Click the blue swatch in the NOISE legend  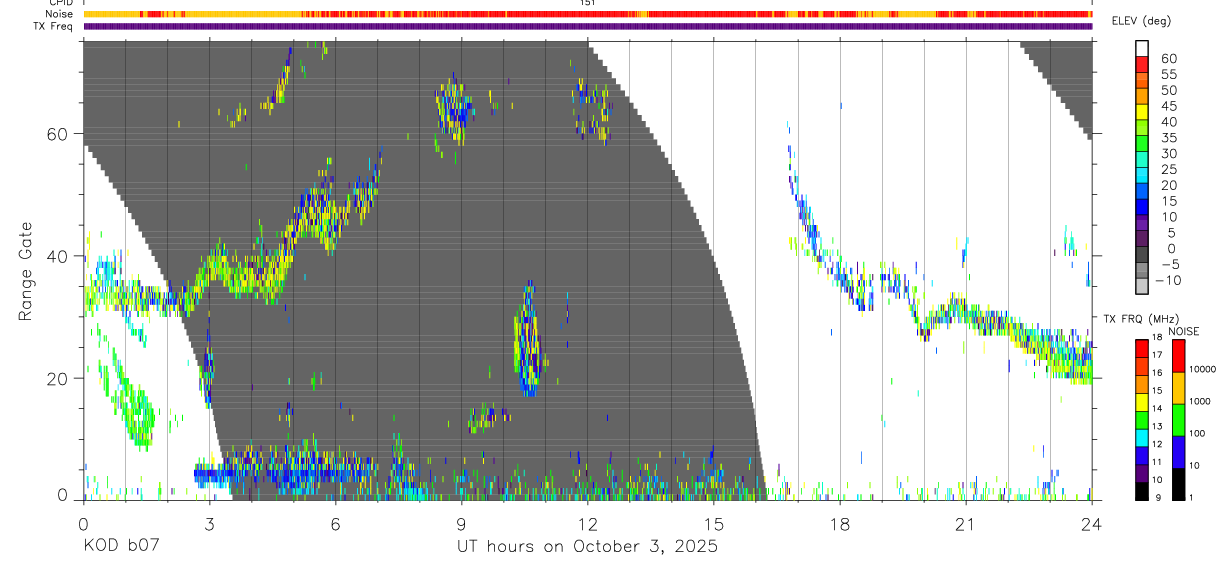point(1178,452)
